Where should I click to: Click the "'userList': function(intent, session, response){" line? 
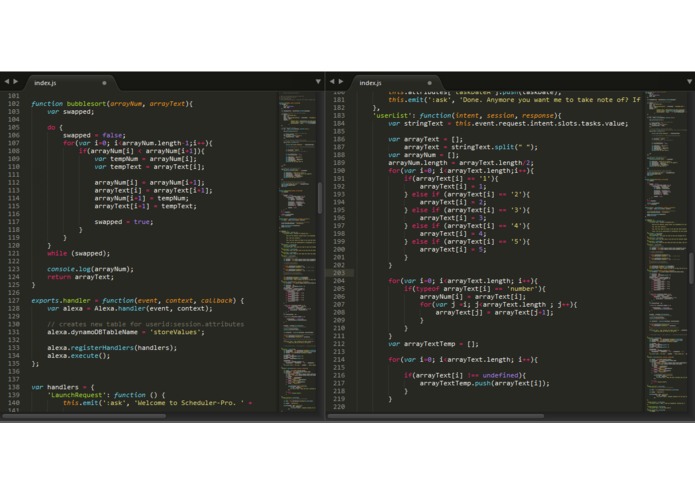point(468,116)
